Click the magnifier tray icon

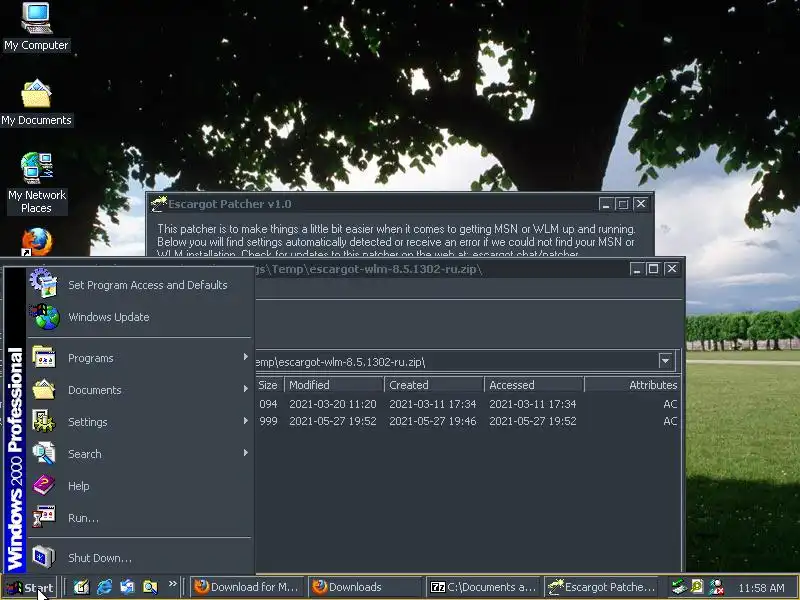697,587
